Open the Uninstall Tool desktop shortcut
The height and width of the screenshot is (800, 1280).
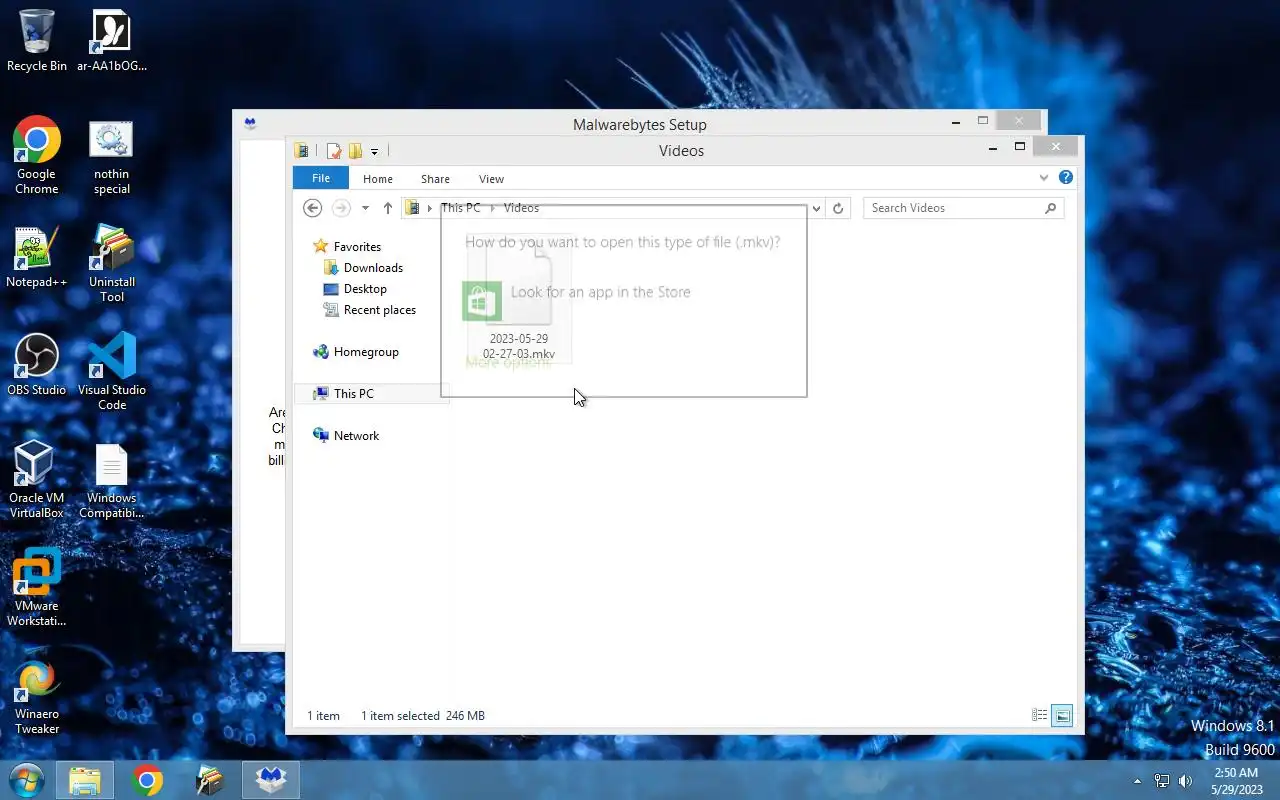tap(111, 263)
